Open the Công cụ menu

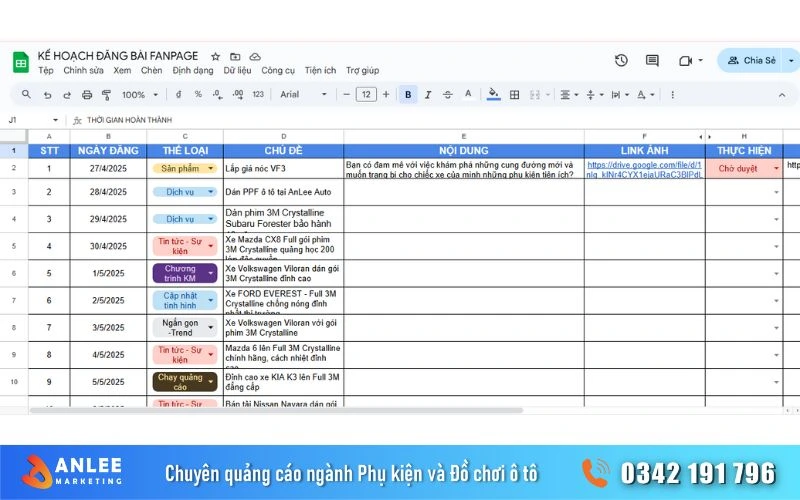point(278,70)
